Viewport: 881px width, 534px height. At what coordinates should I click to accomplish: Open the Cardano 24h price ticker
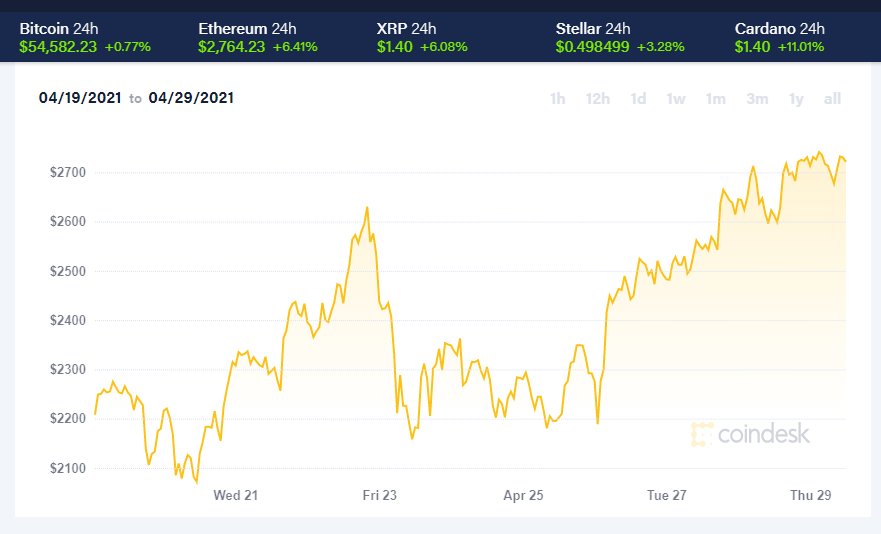tap(779, 38)
